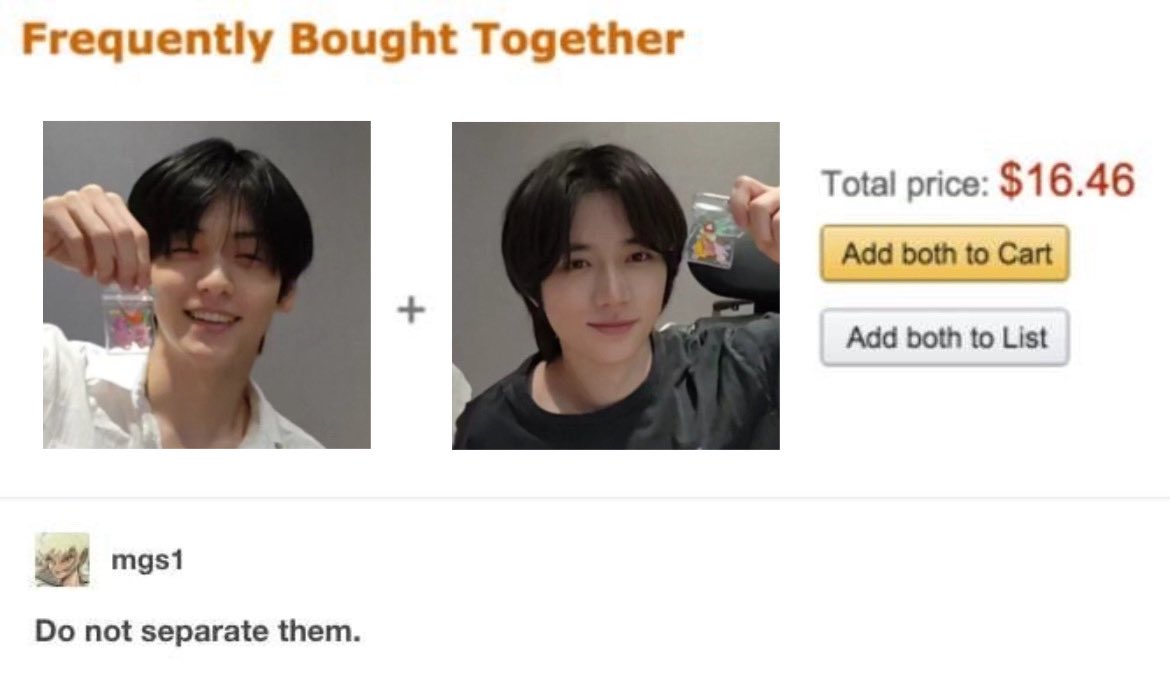The height and width of the screenshot is (678, 1170).
Task: Click the sticker bag in the right photo
Action: click(711, 229)
